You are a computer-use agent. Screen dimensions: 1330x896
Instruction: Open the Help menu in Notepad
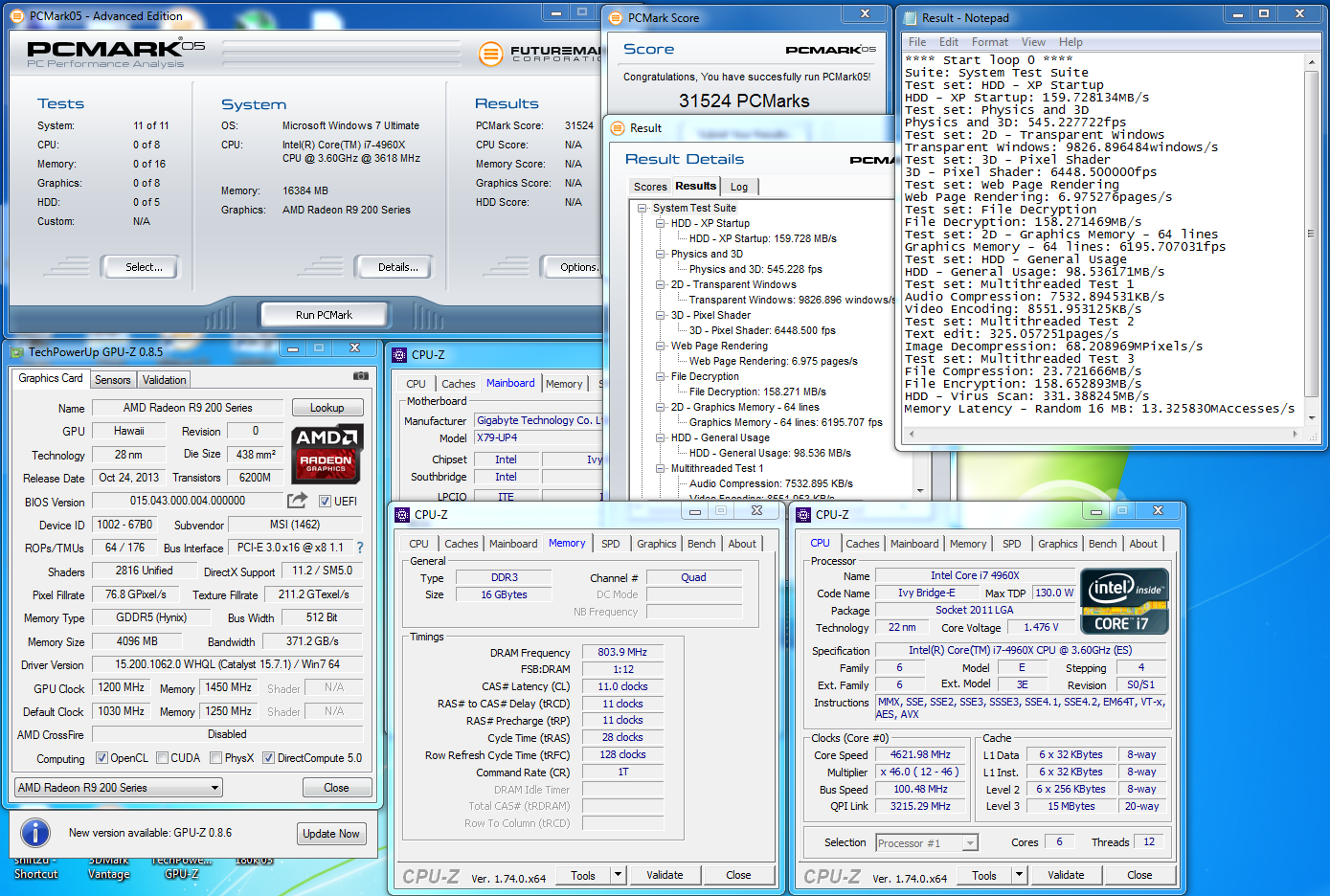tap(1071, 42)
